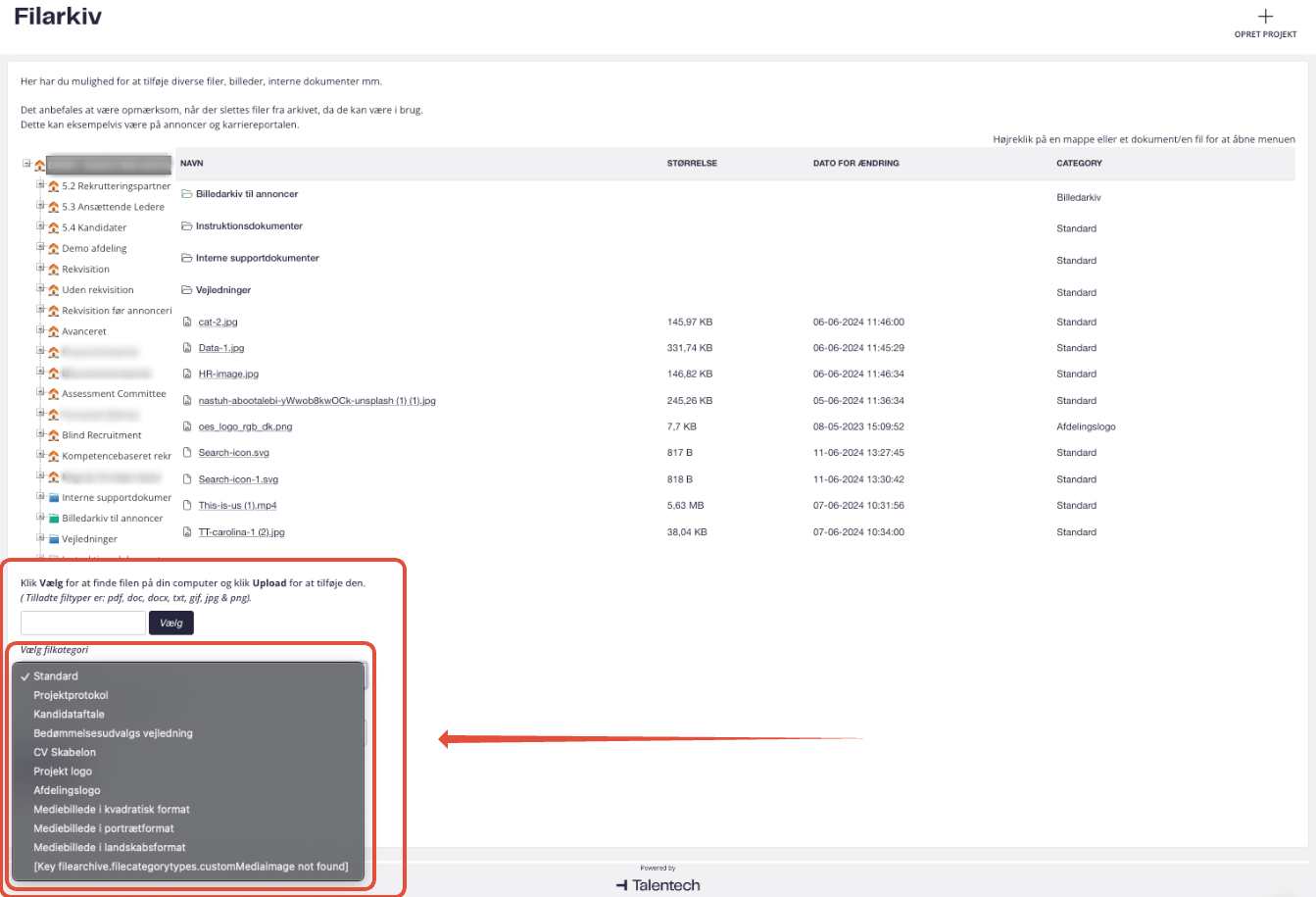Screen dimensions: 1316x897
Task: Click date 08-05-2023 15:09:52
Action: click(x=858, y=427)
